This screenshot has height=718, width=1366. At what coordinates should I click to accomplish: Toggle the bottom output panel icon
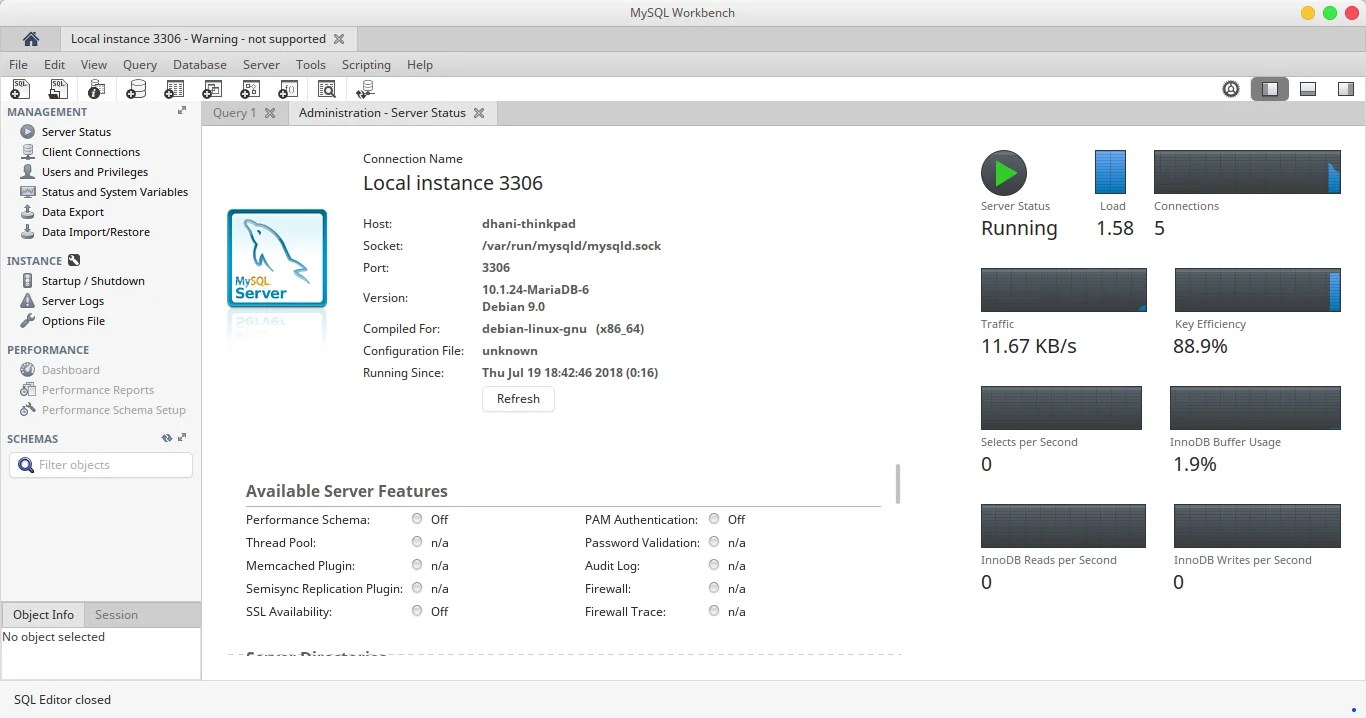[1308, 89]
